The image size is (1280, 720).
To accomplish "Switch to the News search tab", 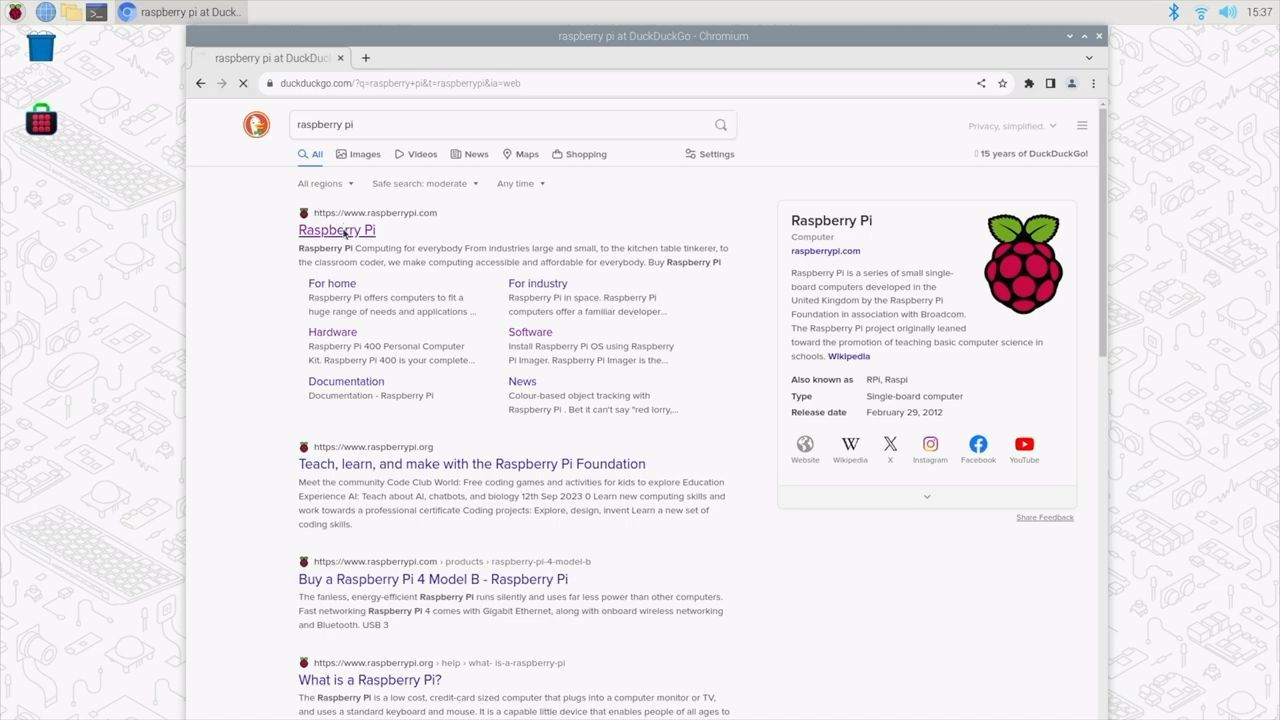I will (469, 154).
